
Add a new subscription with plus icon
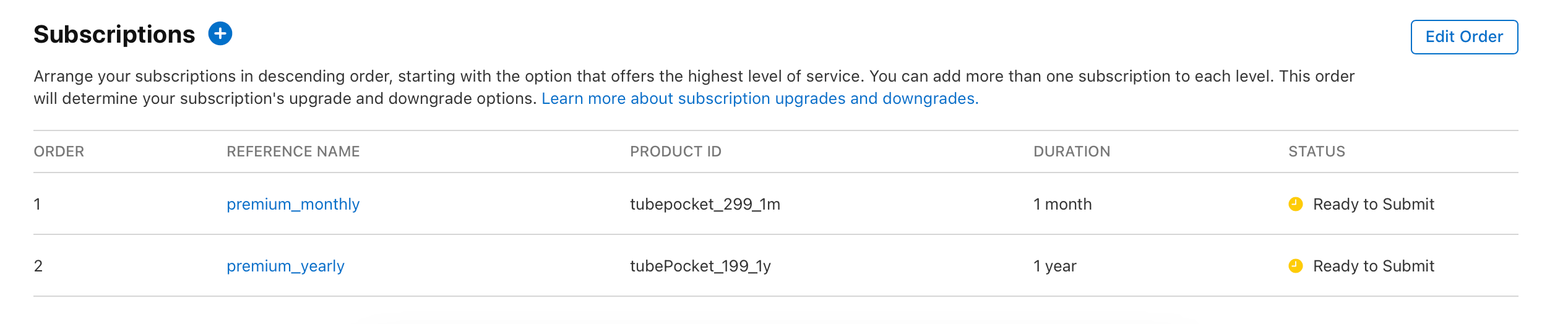[220, 33]
